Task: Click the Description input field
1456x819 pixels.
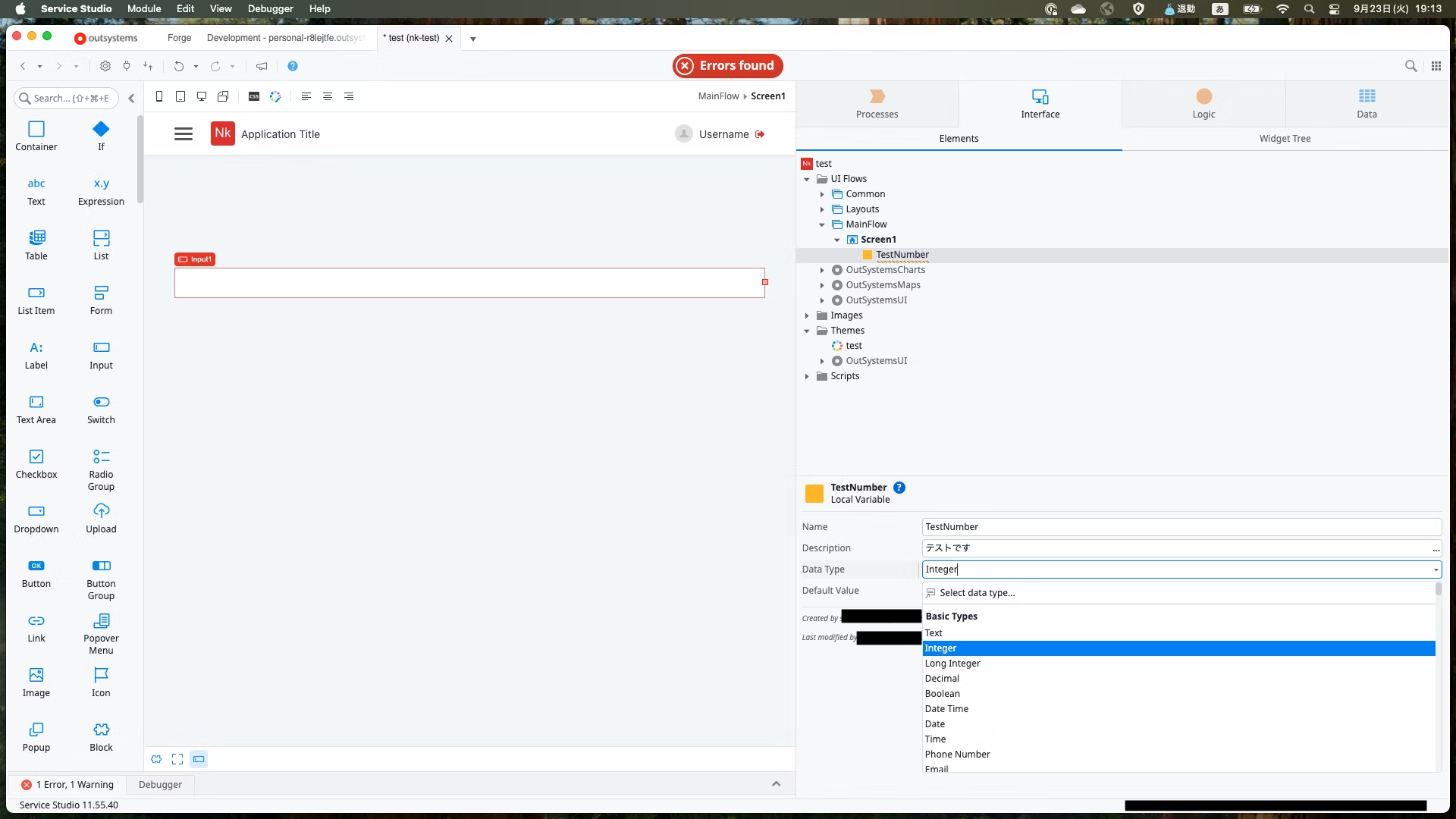Action: point(1175,548)
